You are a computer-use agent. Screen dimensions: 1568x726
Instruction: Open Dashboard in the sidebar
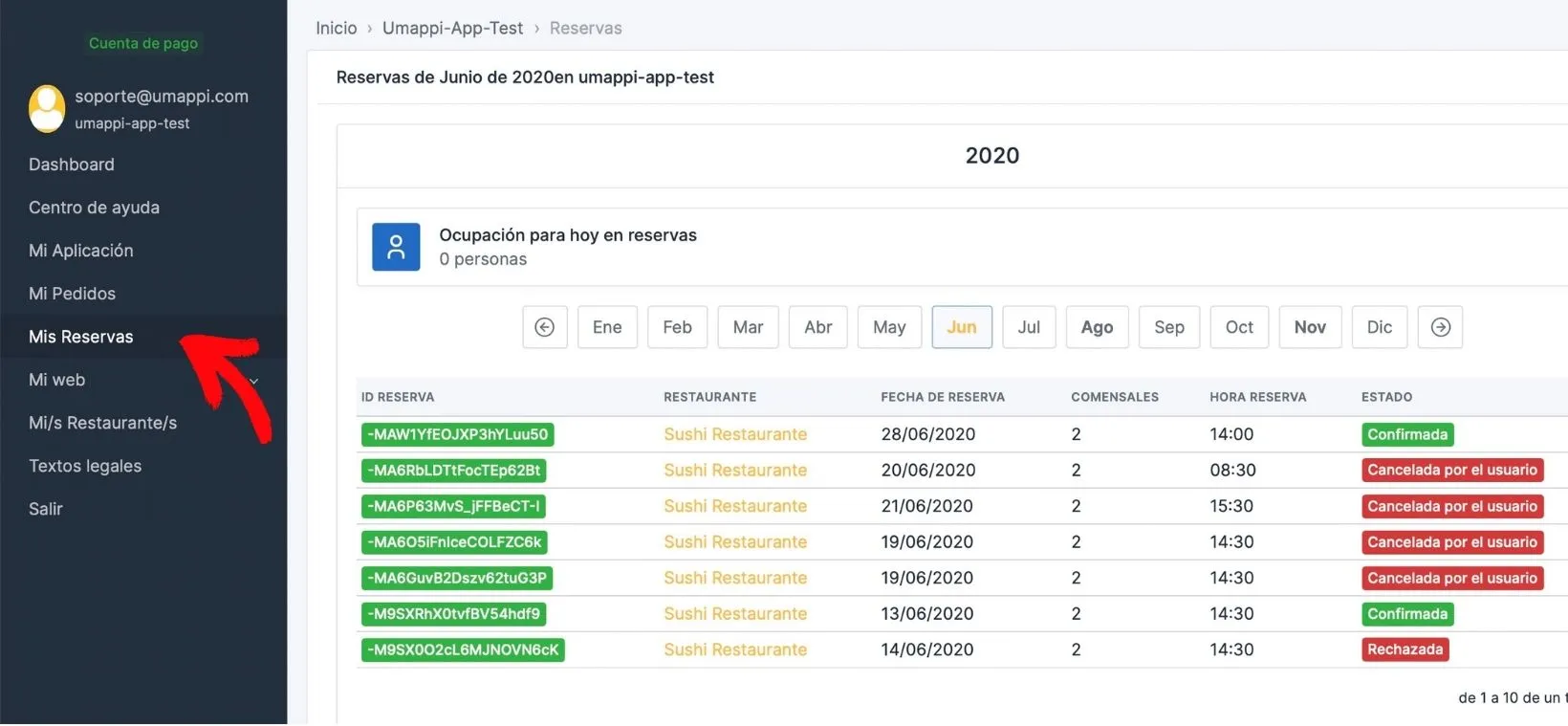[72, 165]
